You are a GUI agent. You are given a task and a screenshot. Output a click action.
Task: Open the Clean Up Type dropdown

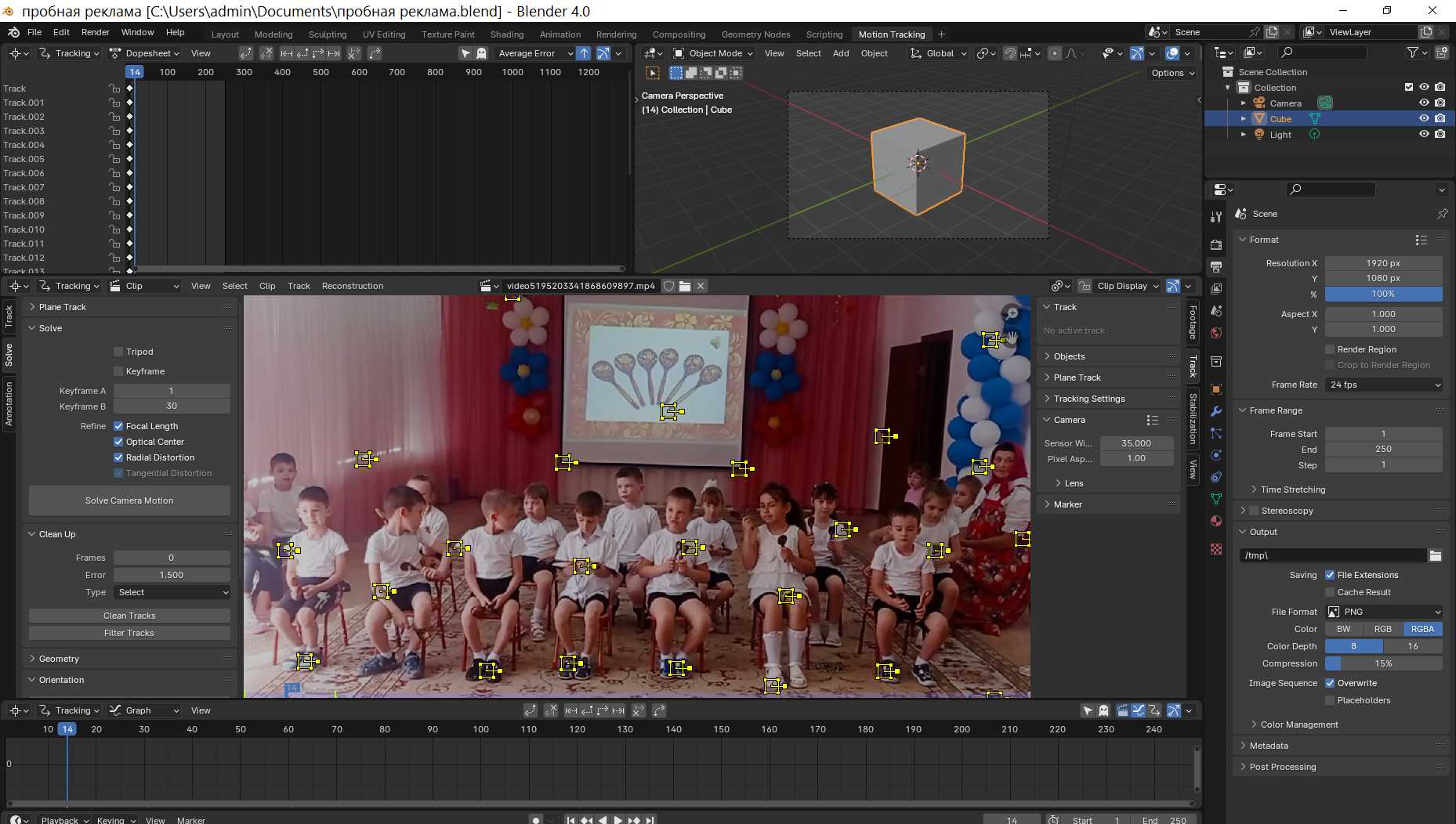[172, 592]
